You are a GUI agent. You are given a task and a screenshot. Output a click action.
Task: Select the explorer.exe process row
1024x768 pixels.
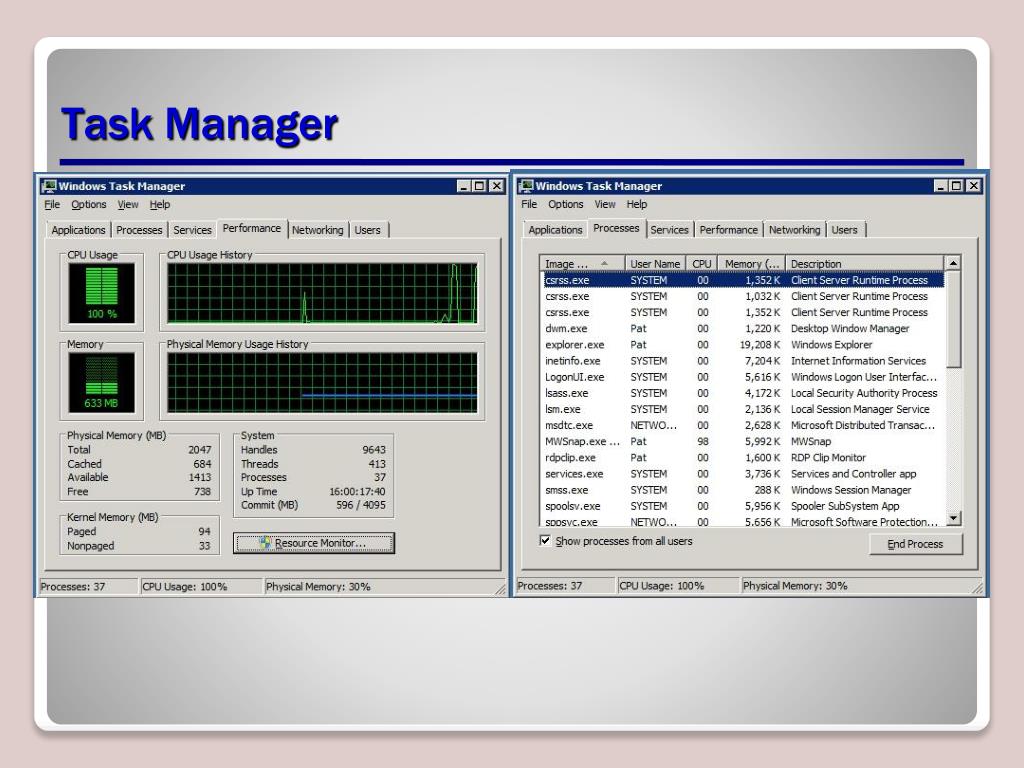pyautogui.click(x=743, y=345)
